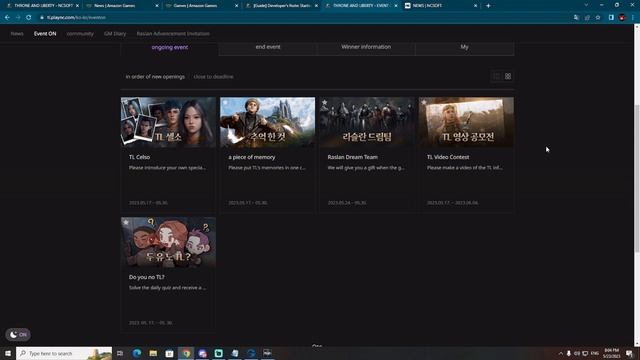Toggle the dark mode ON switch

[x=18, y=334]
